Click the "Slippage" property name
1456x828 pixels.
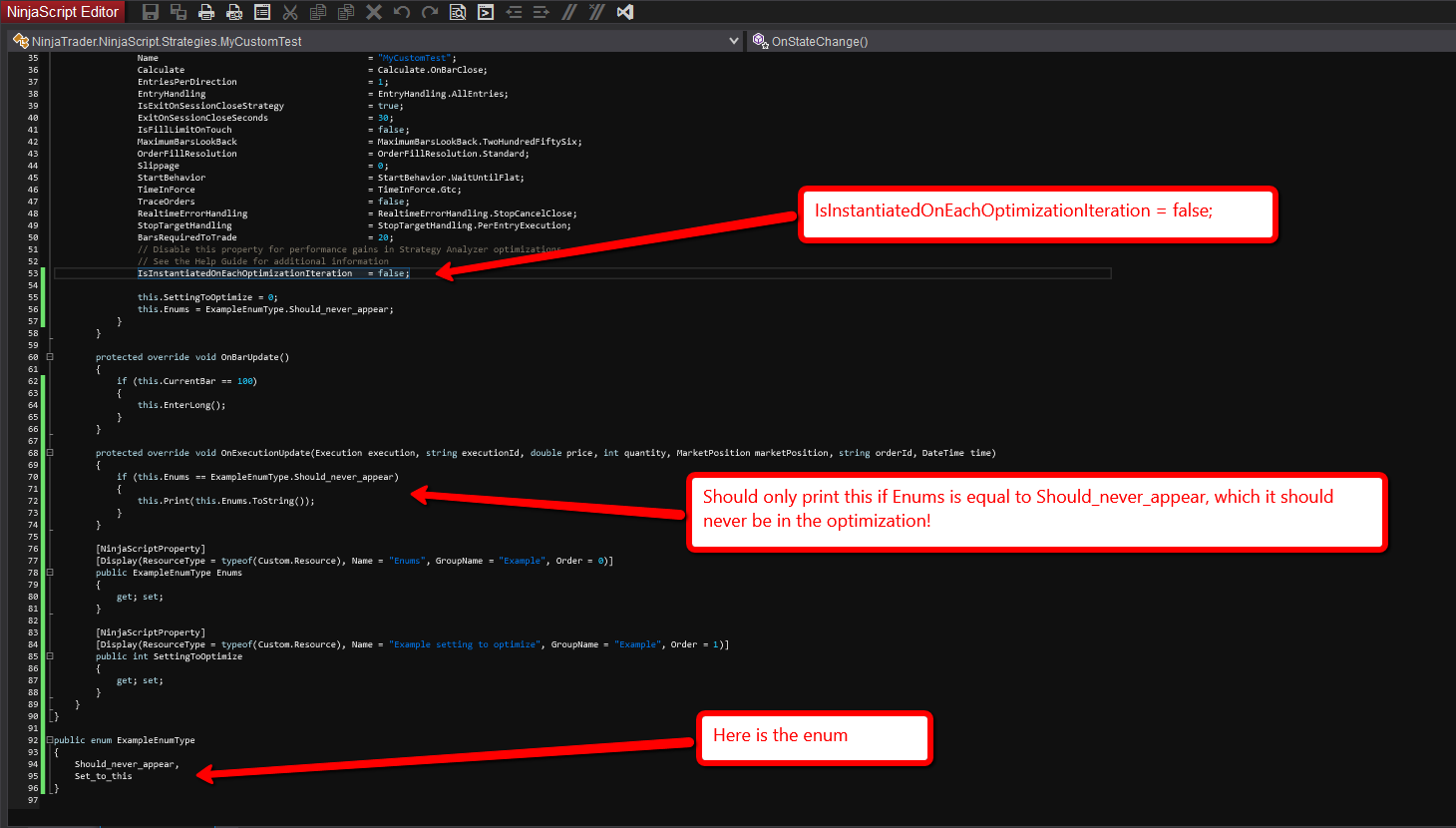coord(159,166)
